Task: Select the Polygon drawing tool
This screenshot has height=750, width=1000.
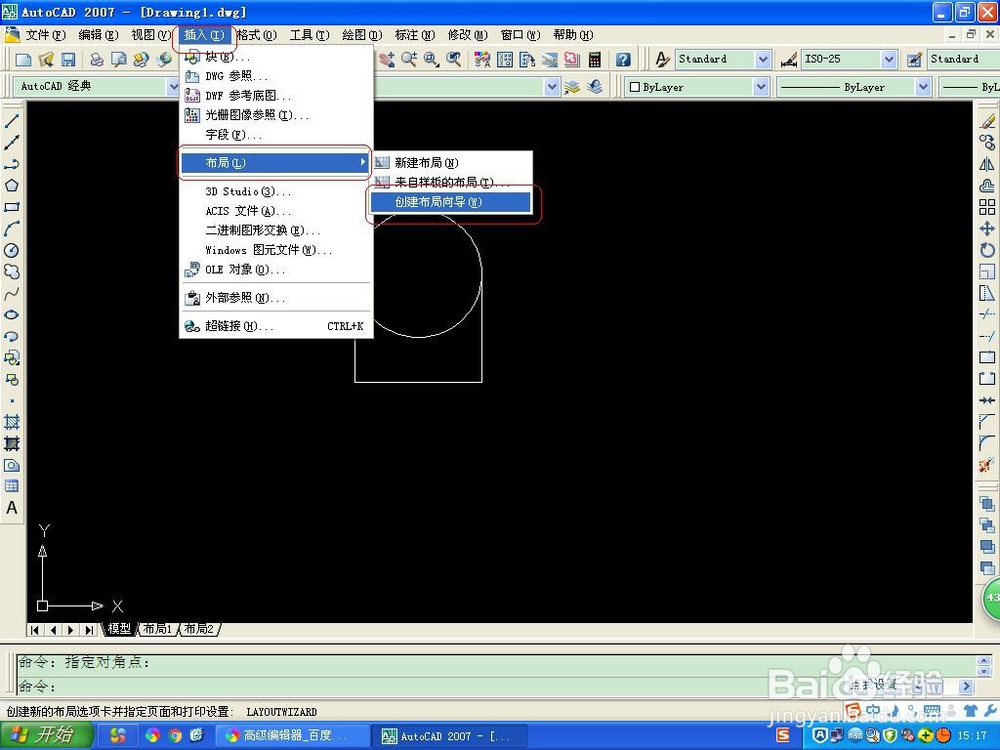Action: [x=11, y=186]
